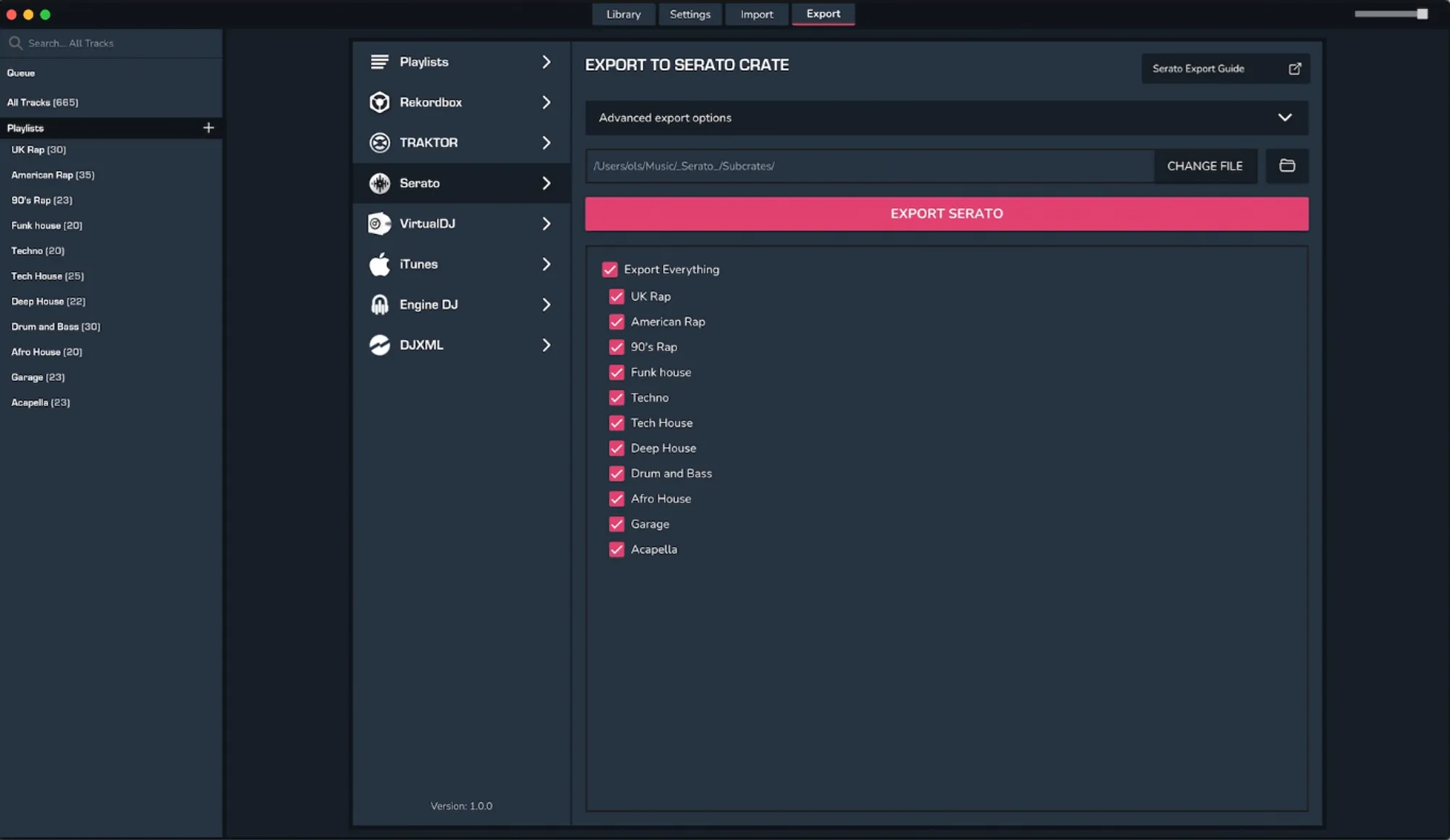Click the Rekordbox logo icon
This screenshot has width=1450, height=840.
(x=379, y=102)
